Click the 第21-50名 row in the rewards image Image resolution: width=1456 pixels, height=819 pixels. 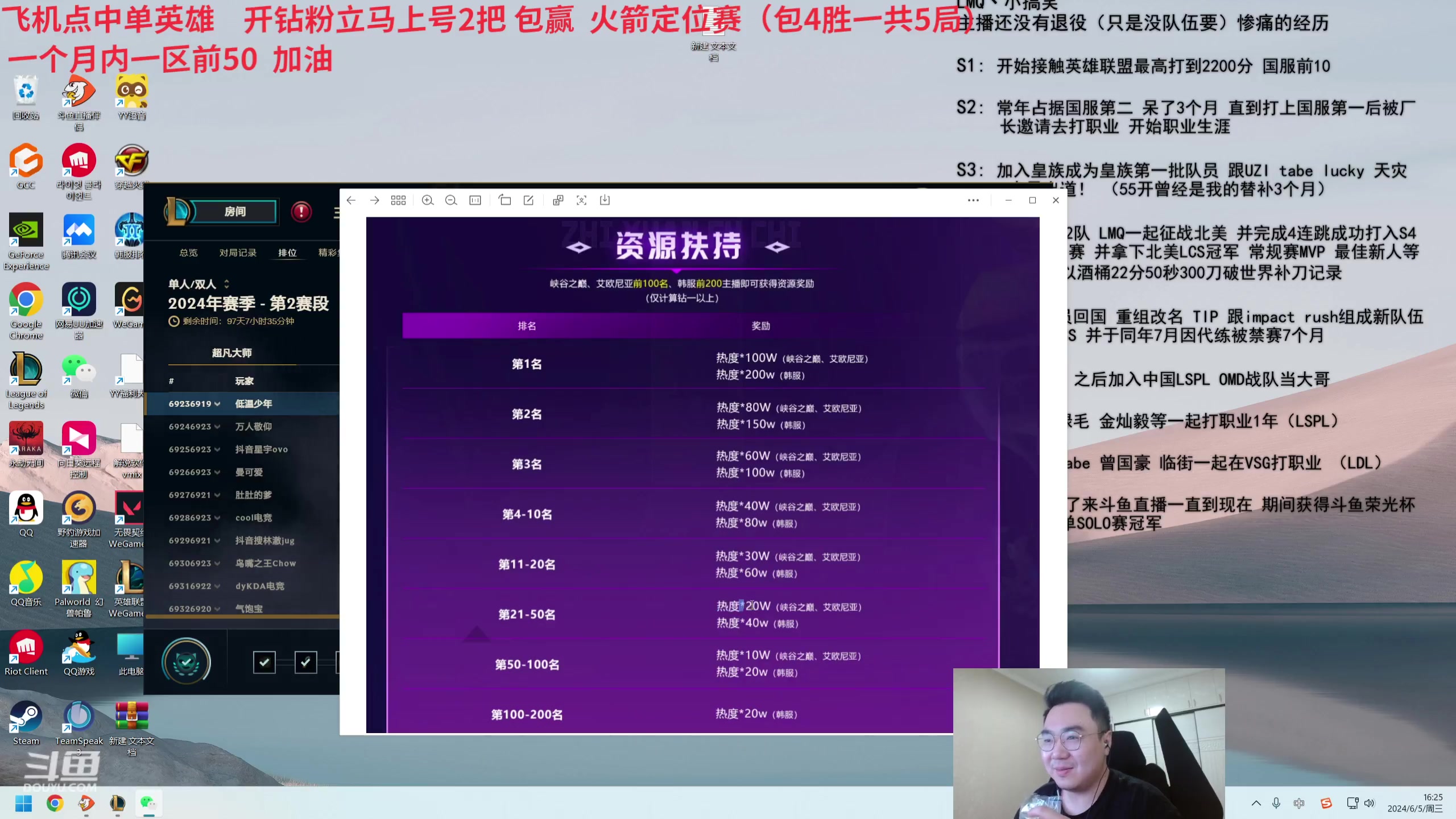(693, 615)
